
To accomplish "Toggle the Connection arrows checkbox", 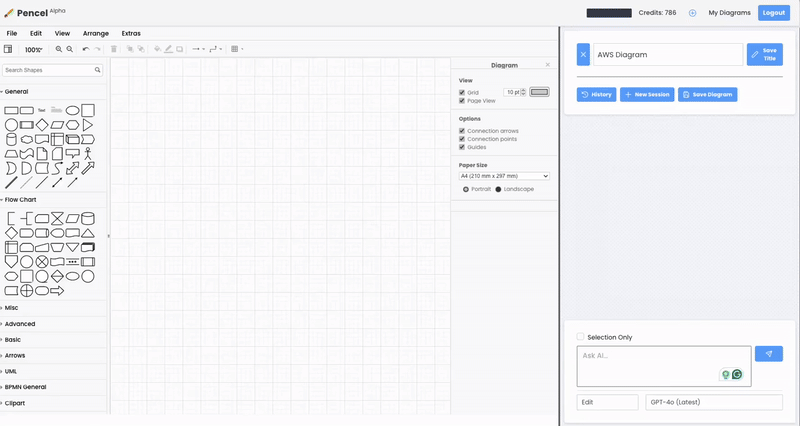I will [x=462, y=131].
